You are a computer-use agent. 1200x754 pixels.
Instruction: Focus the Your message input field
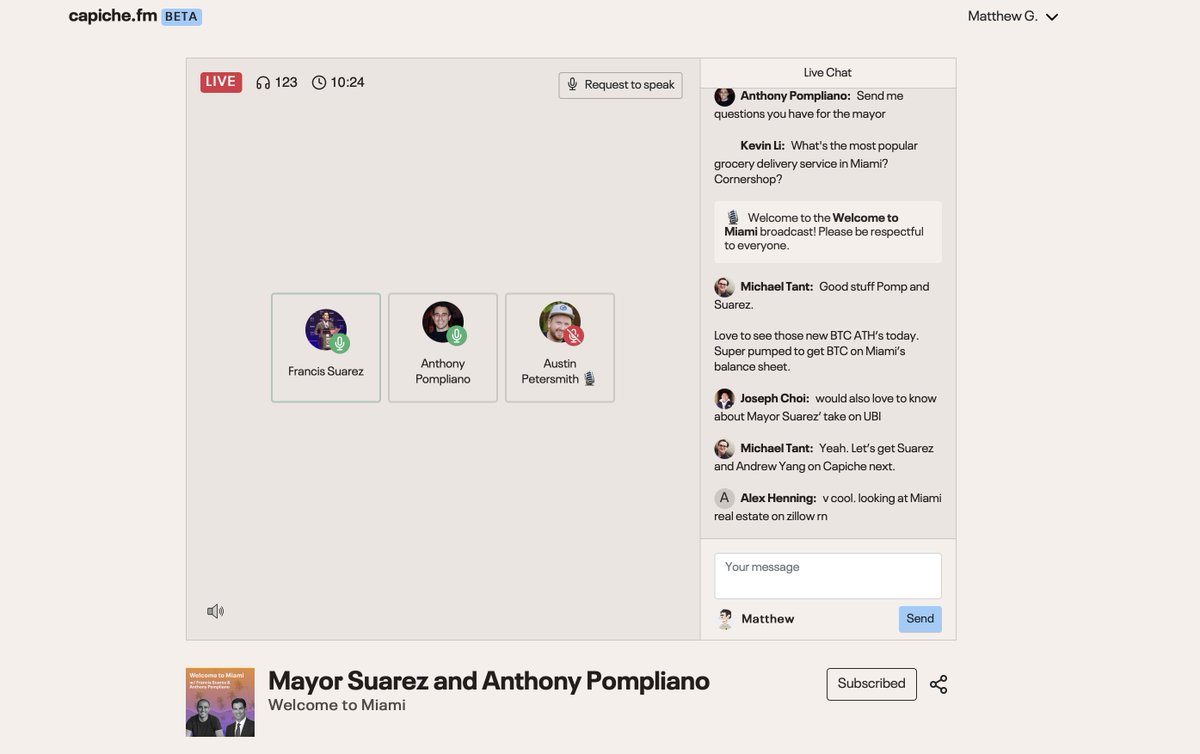[x=828, y=576]
